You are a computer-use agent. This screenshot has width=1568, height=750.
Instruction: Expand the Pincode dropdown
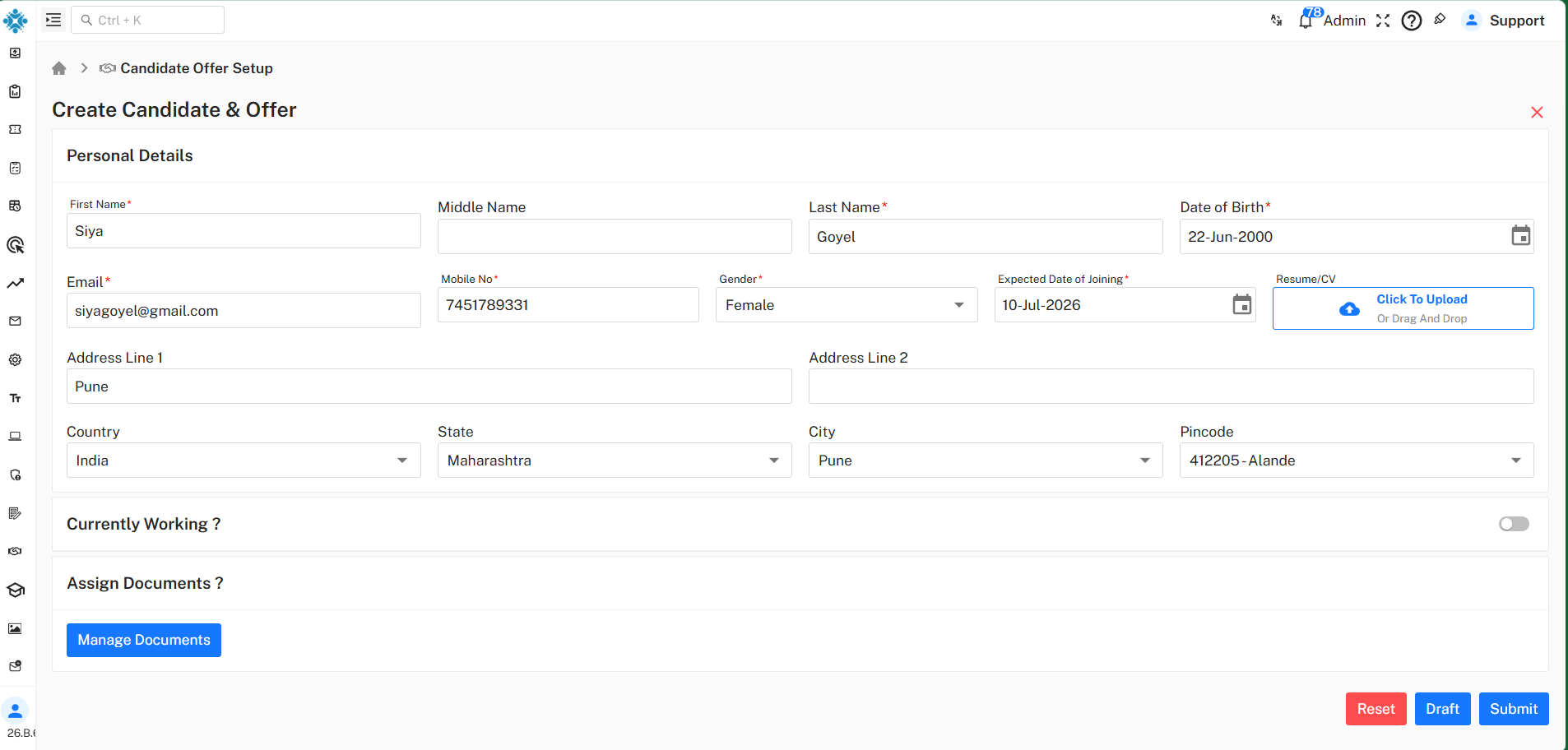click(x=1357, y=461)
